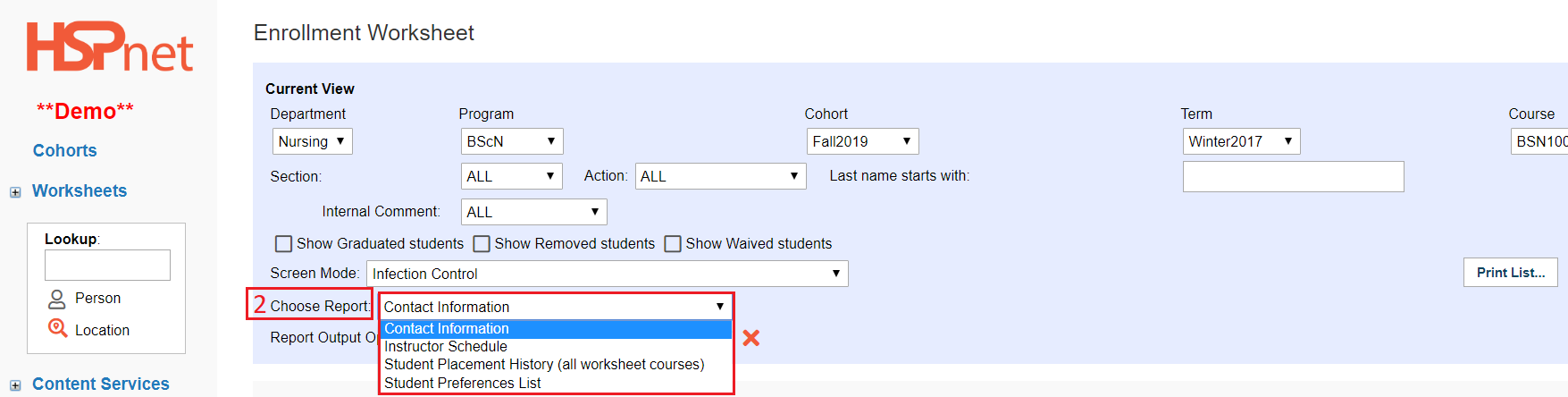
Task: Click the red X cancel icon
Action: [751, 338]
